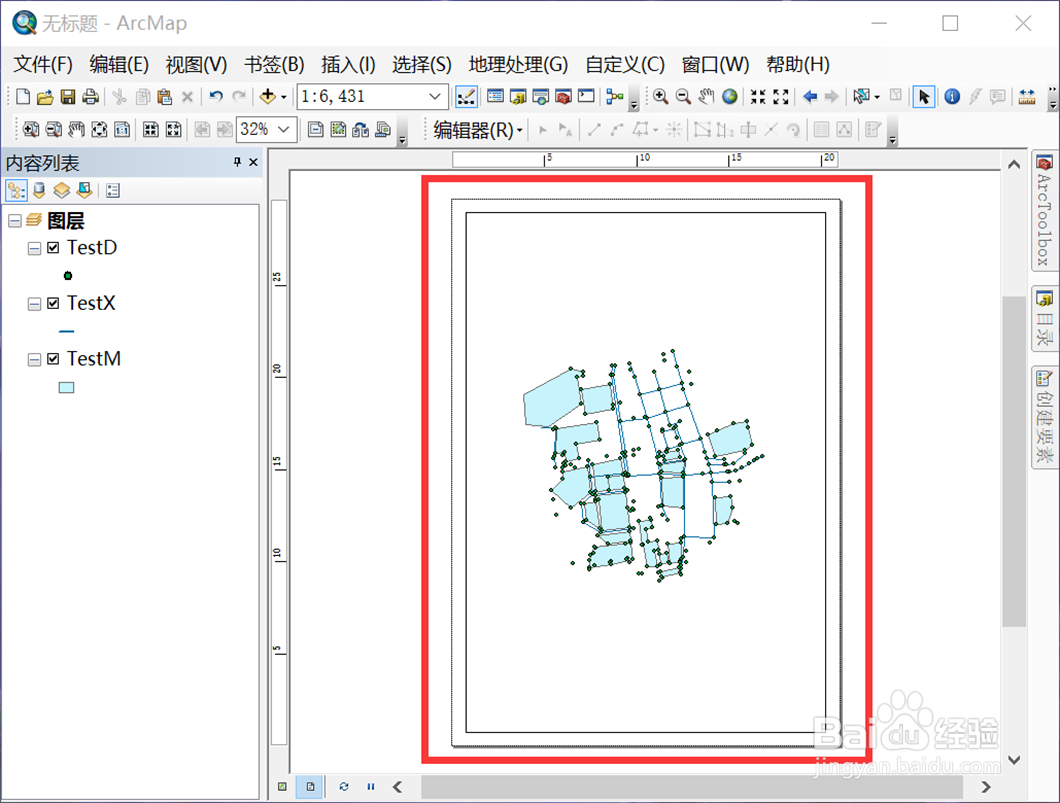
Task: Pause drawing button
Action: (x=370, y=787)
